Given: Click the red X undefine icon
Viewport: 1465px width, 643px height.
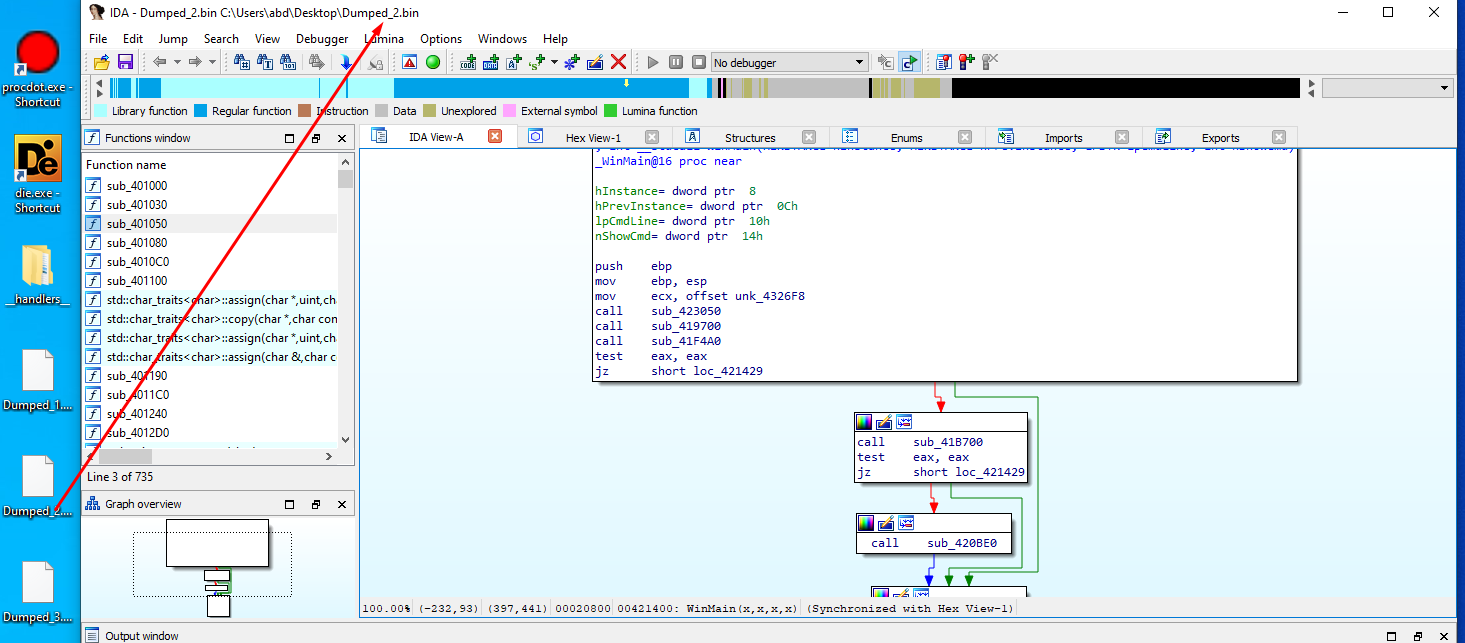Looking at the screenshot, I should (619, 62).
